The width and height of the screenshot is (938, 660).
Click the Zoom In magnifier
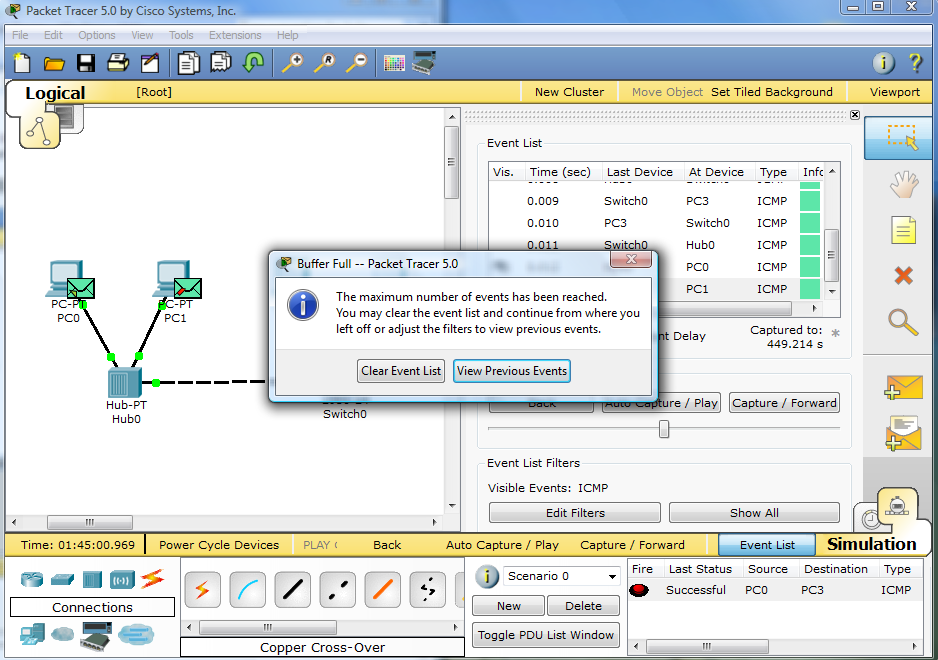pos(293,63)
